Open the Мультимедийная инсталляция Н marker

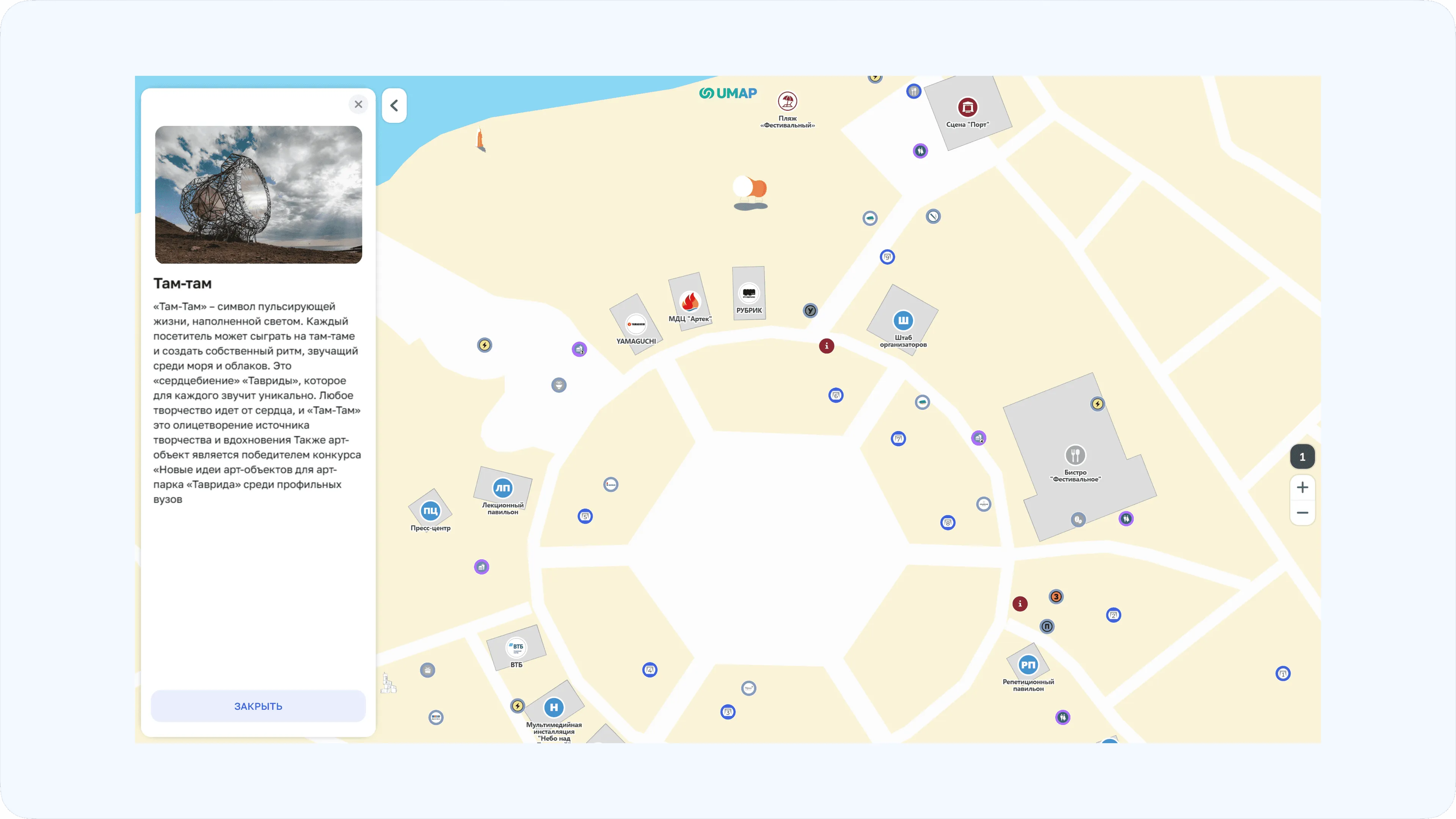tap(554, 707)
